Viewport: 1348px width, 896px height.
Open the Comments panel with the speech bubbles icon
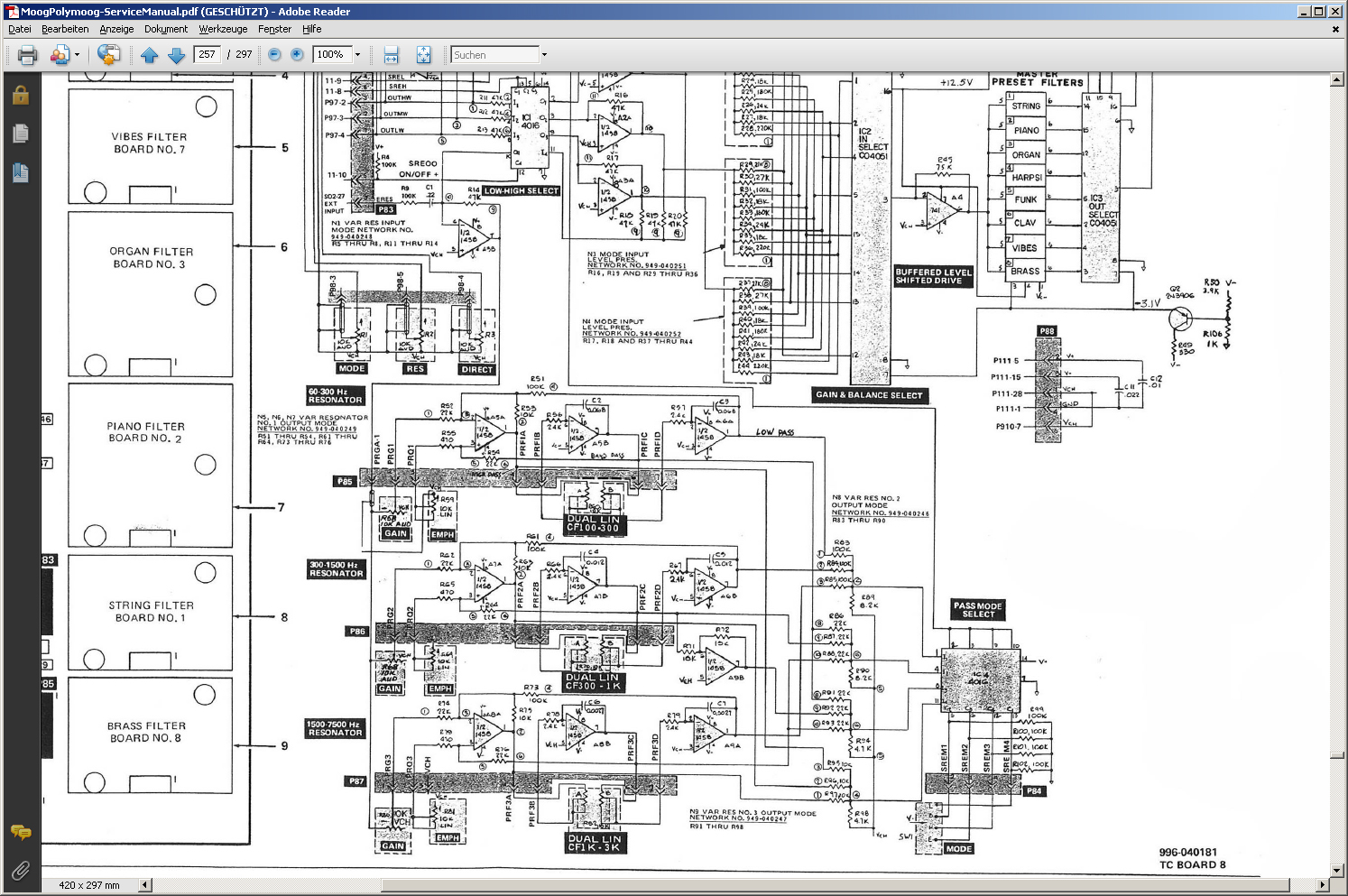coord(20,832)
